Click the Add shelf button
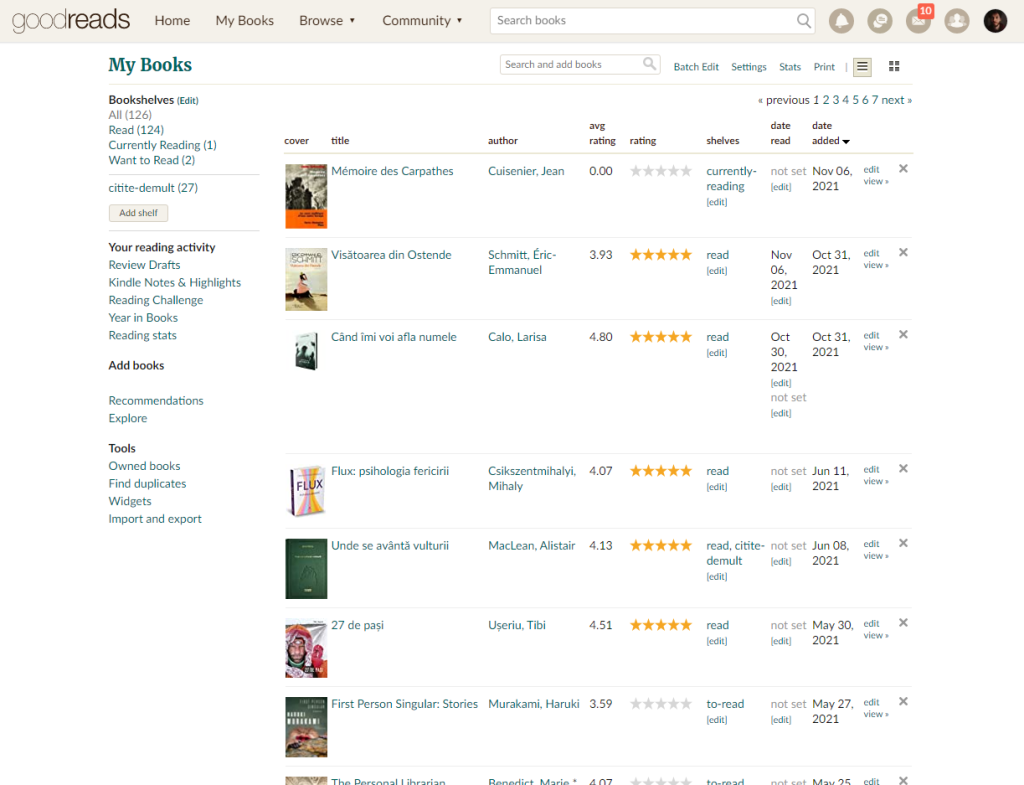 tap(138, 213)
